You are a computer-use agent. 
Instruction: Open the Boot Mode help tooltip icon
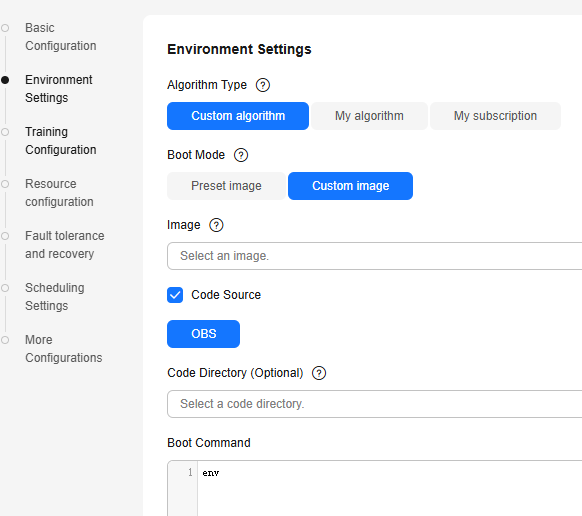tap(241, 155)
